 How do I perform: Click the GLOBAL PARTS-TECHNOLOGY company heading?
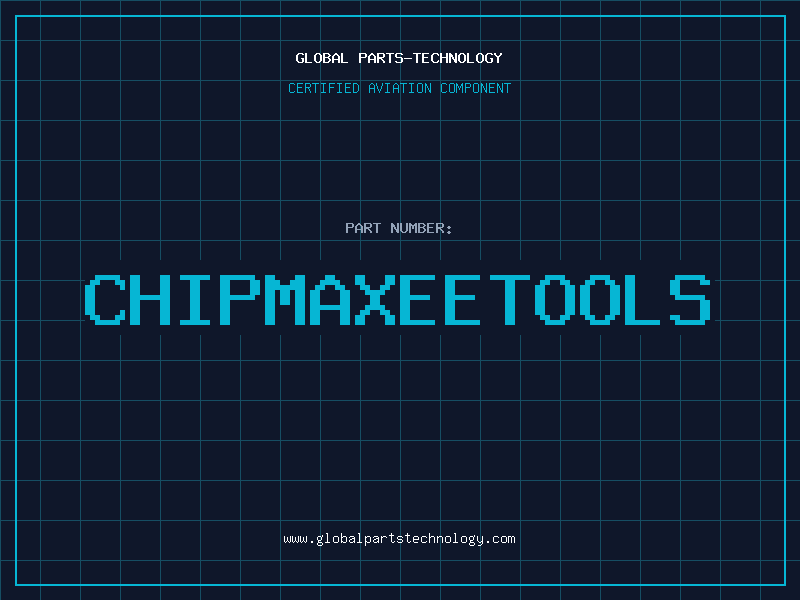point(399,58)
